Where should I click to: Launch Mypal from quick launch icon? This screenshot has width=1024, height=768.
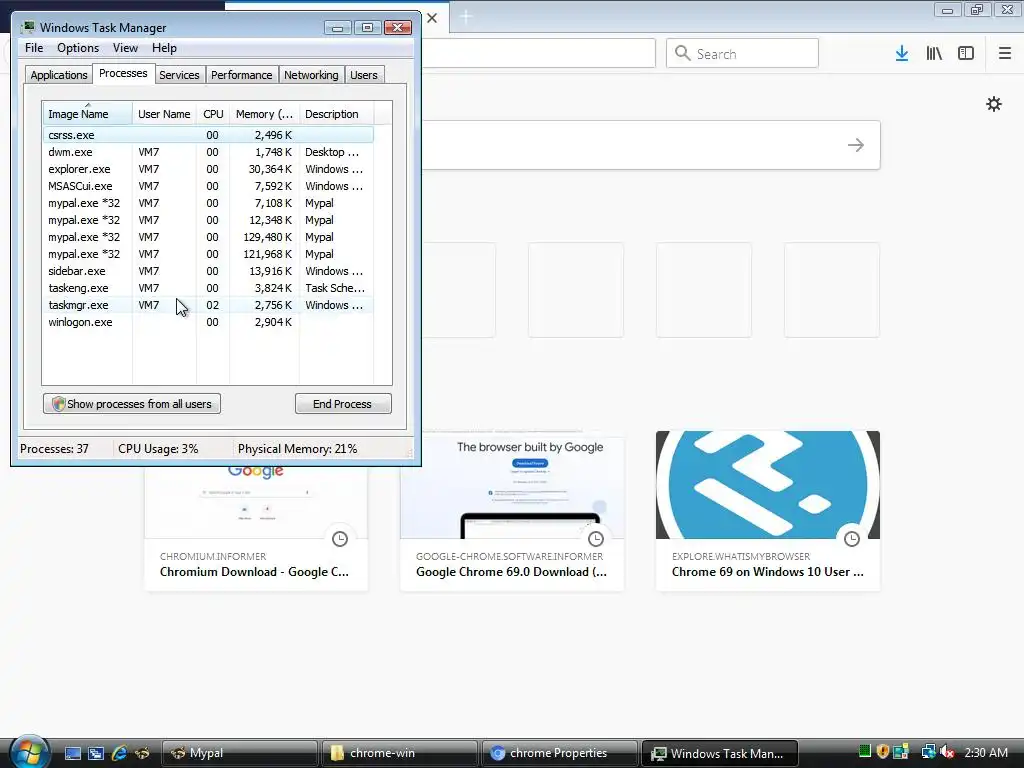click(141, 753)
